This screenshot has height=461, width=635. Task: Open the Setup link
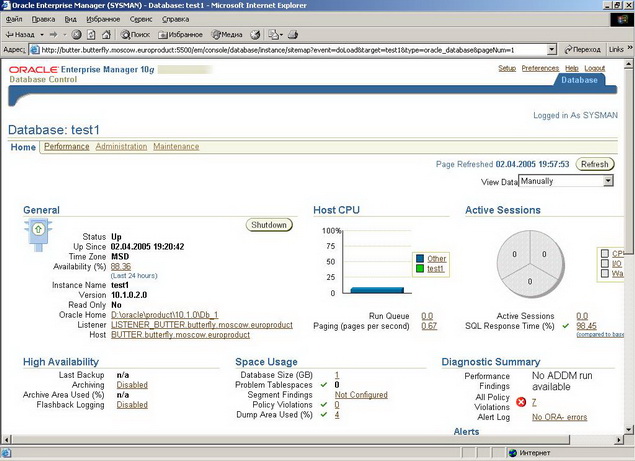(x=507, y=68)
